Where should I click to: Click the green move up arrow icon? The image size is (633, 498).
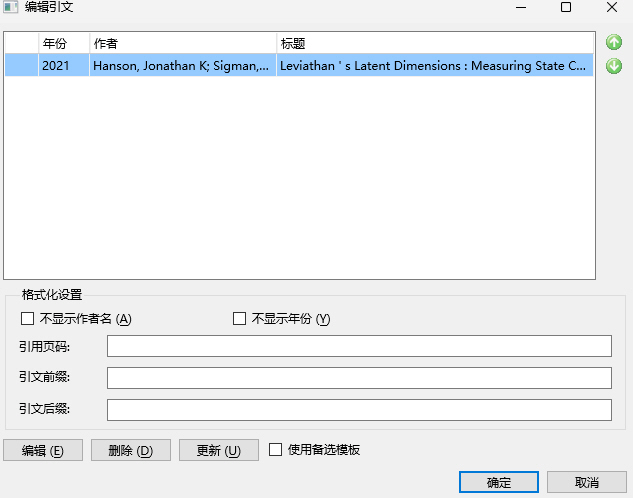click(614, 43)
